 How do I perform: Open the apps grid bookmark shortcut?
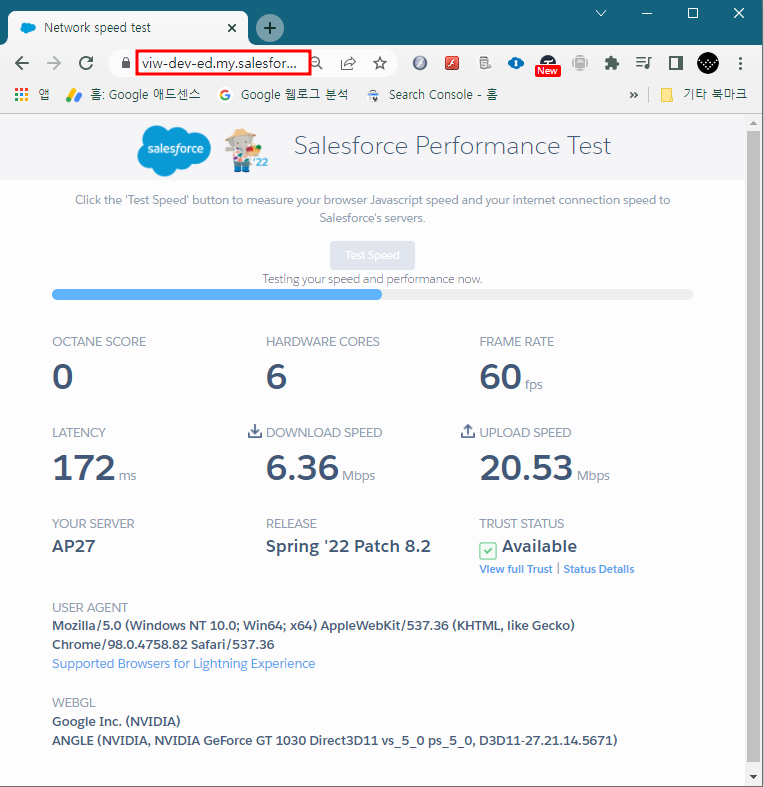point(33,94)
